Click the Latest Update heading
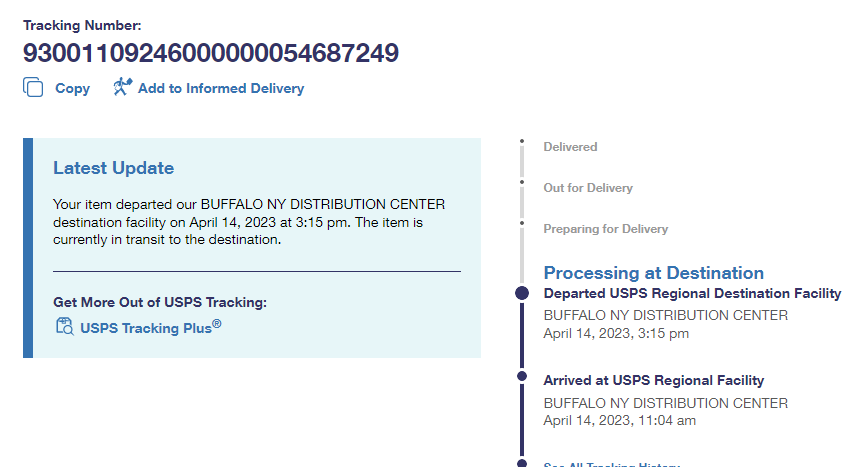Viewport: 857px width, 467px height. [113, 168]
